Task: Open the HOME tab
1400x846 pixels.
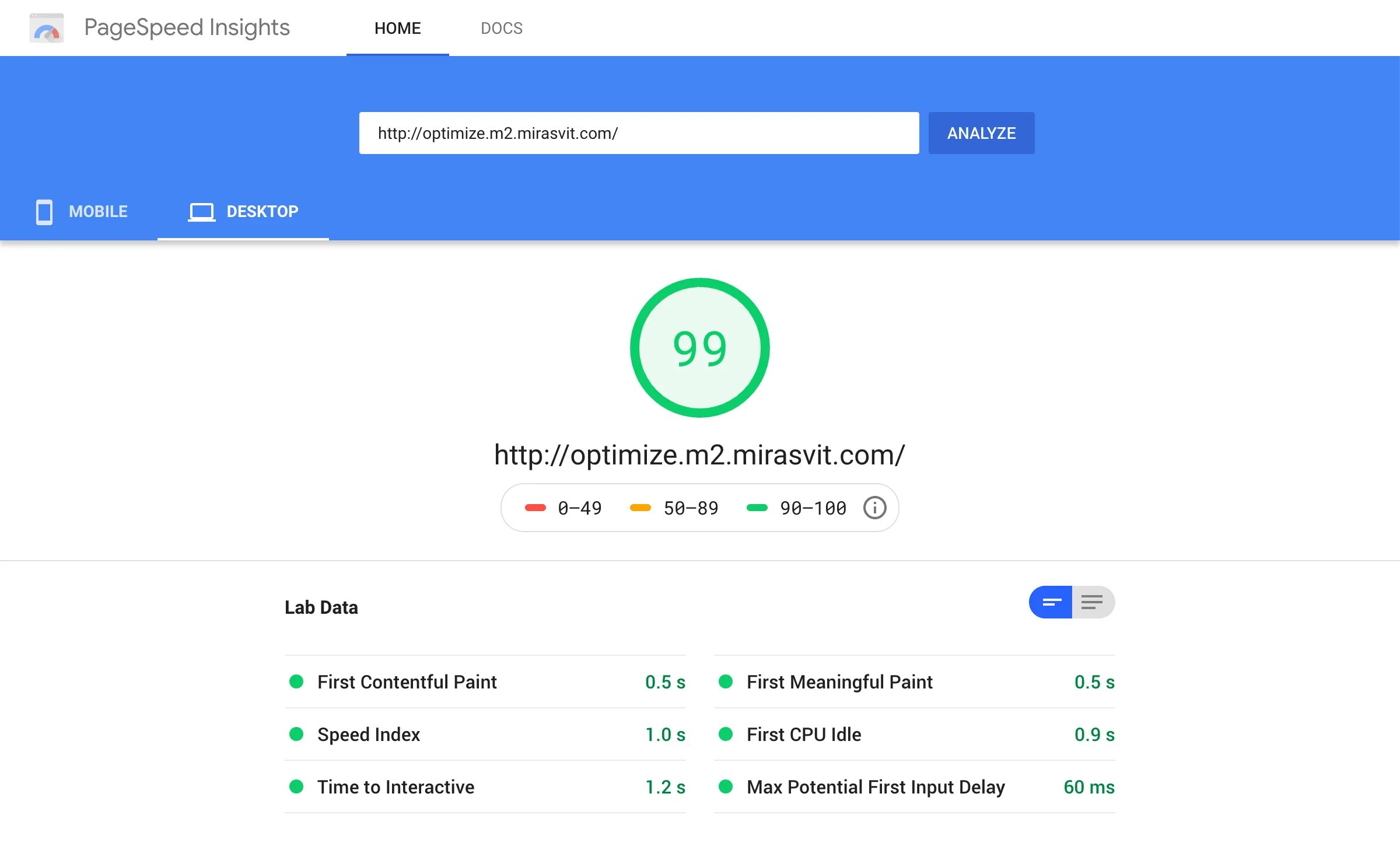Action: point(397,28)
